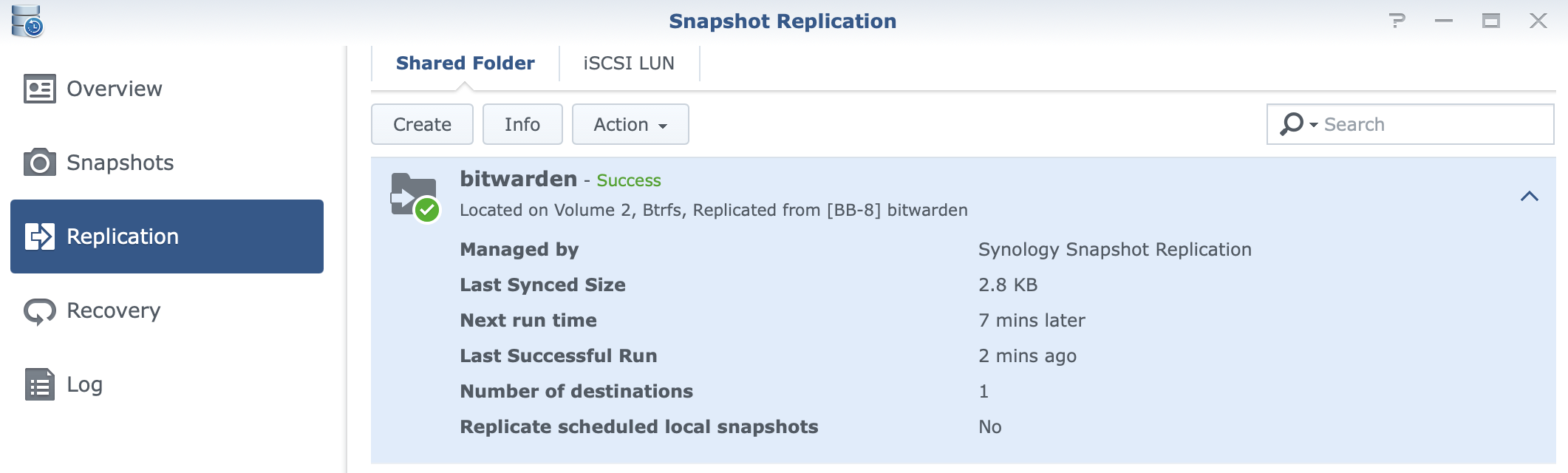Open the Action dropdown menu
This screenshot has width=1568, height=473.
point(630,124)
